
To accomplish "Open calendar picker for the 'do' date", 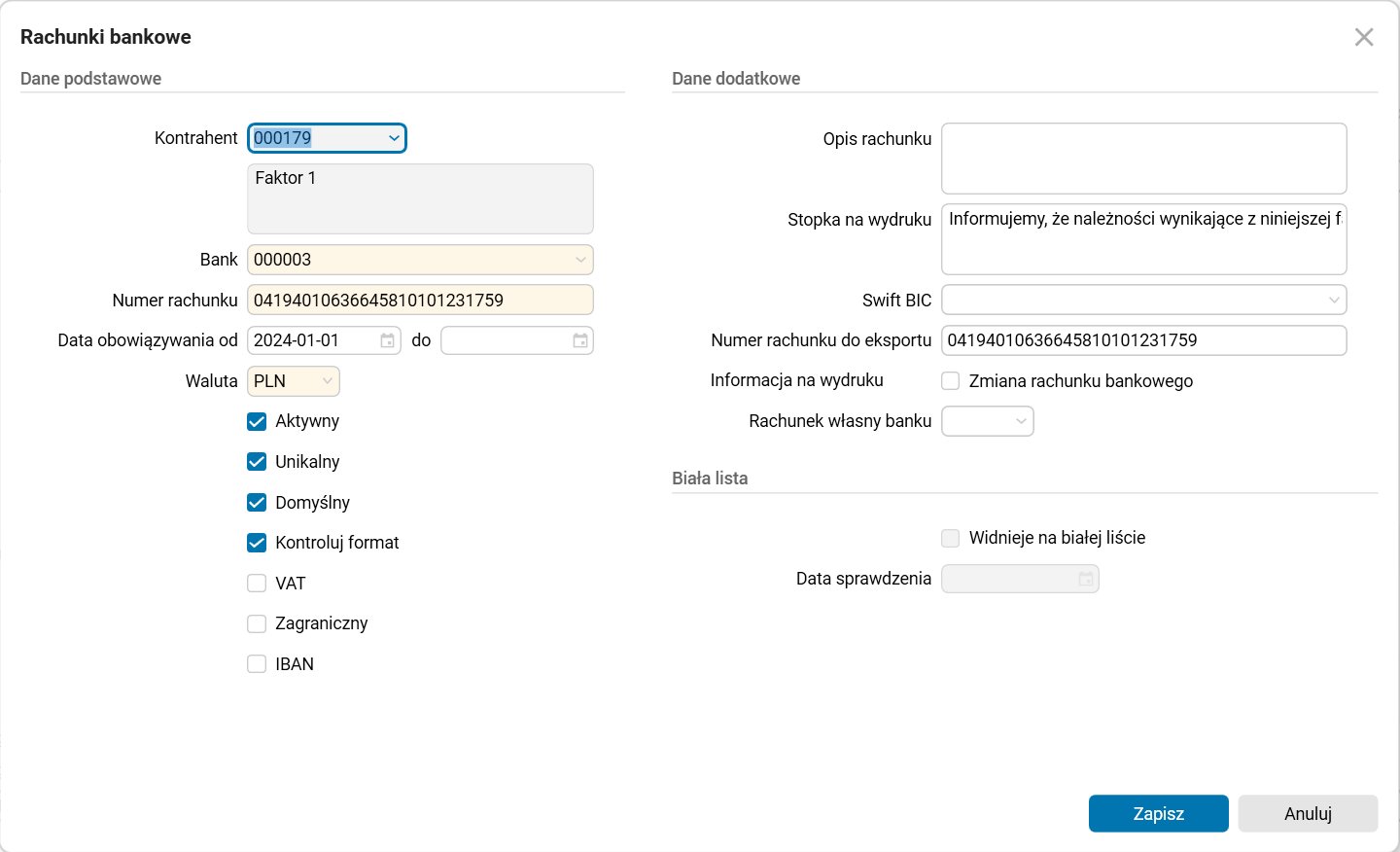I will coord(580,340).
